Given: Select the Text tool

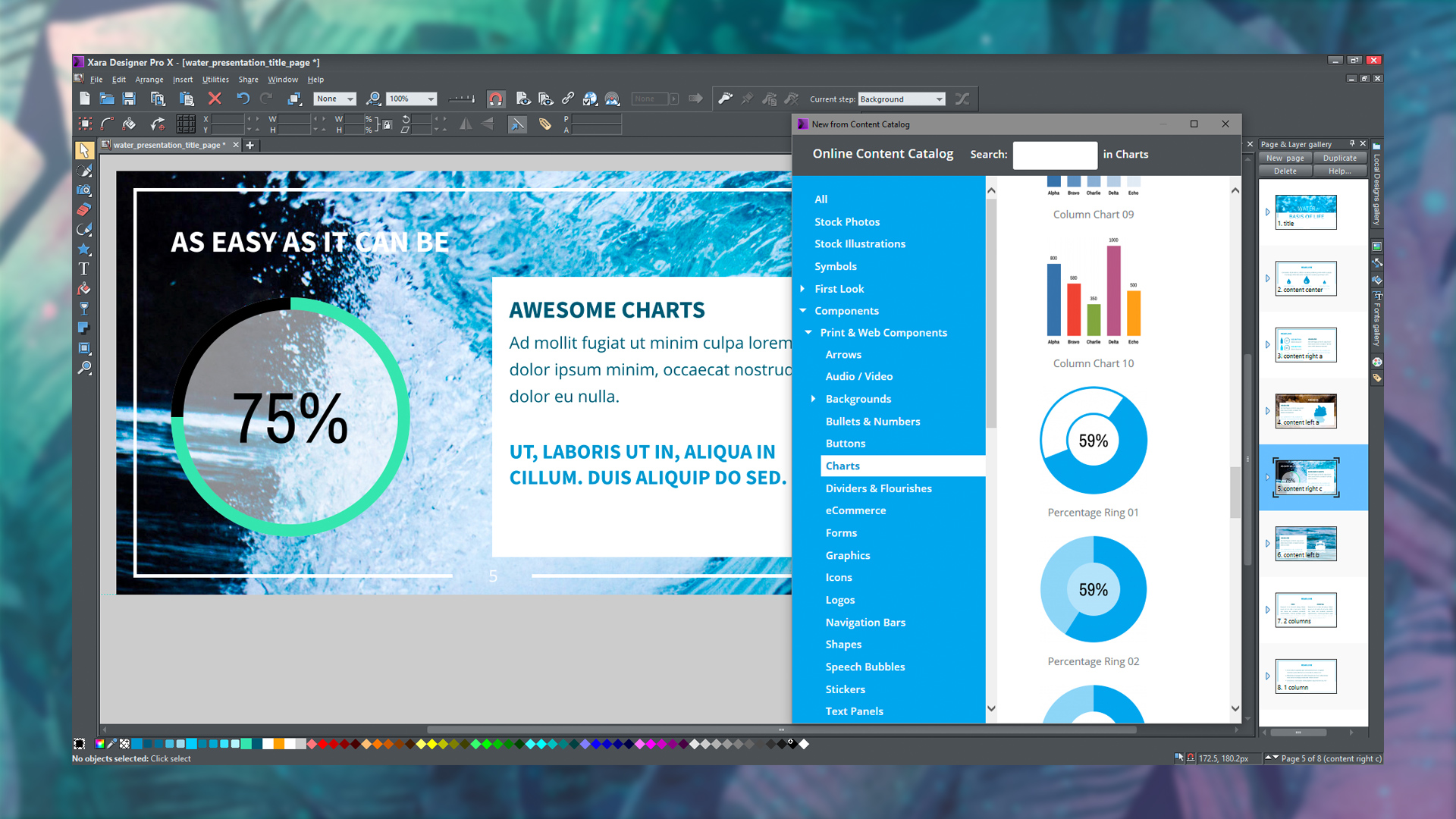Looking at the screenshot, I should point(84,269).
